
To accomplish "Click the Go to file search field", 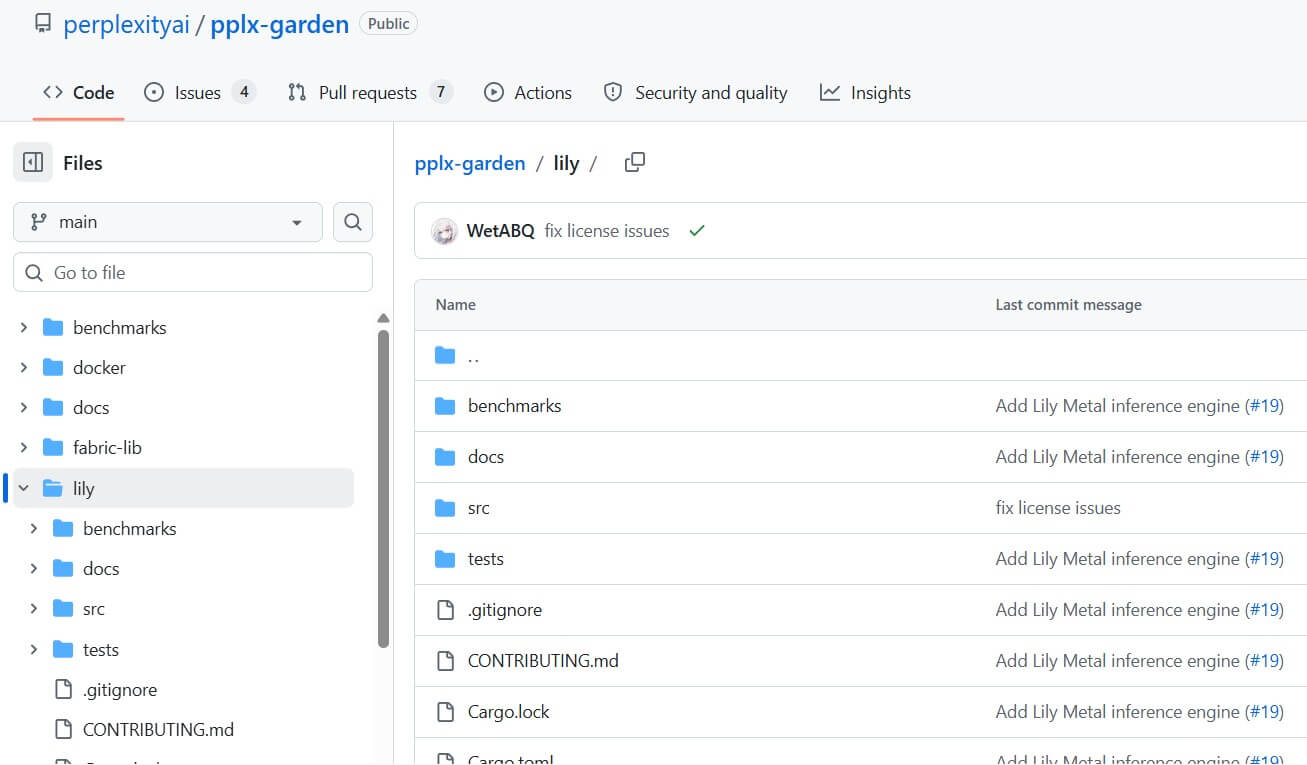I will tap(193, 273).
